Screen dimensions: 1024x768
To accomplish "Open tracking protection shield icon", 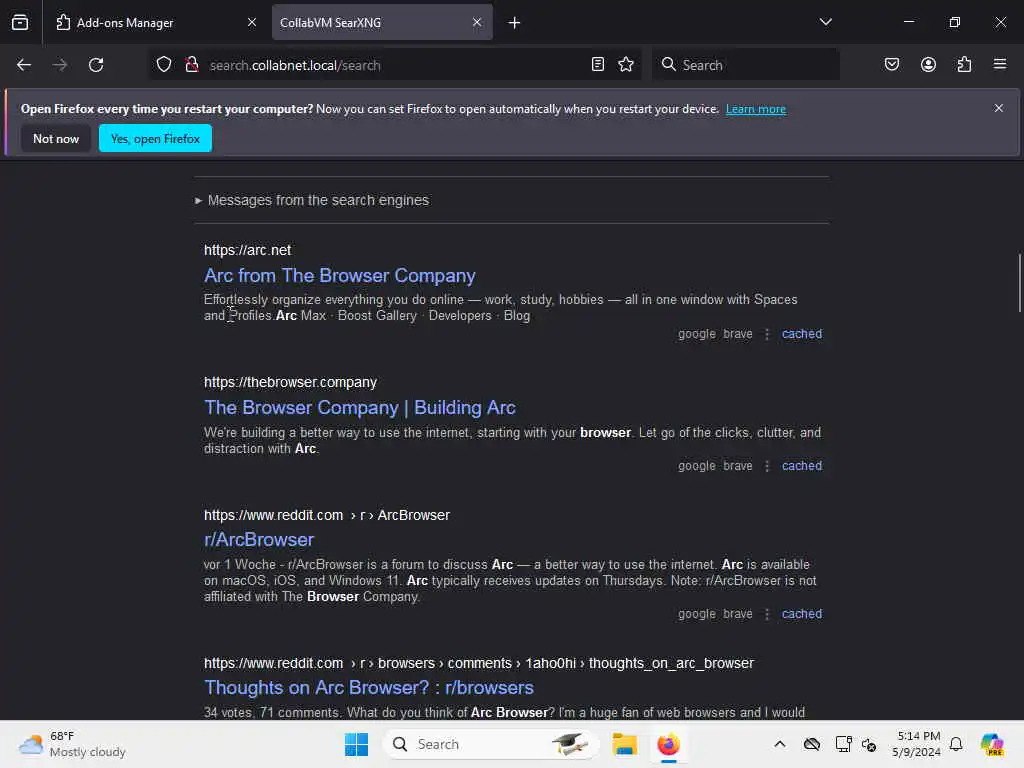I will pos(164,65).
